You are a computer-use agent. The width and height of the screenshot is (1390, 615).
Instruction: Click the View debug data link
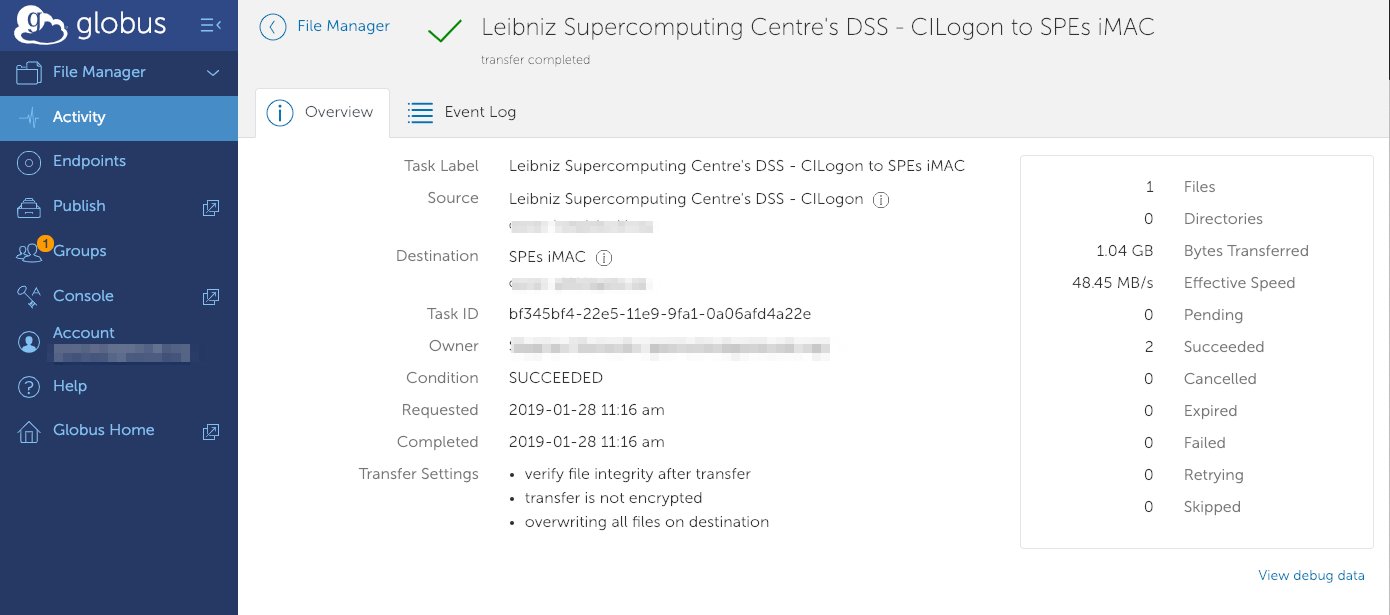pyautogui.click(x=1311, y=575)
